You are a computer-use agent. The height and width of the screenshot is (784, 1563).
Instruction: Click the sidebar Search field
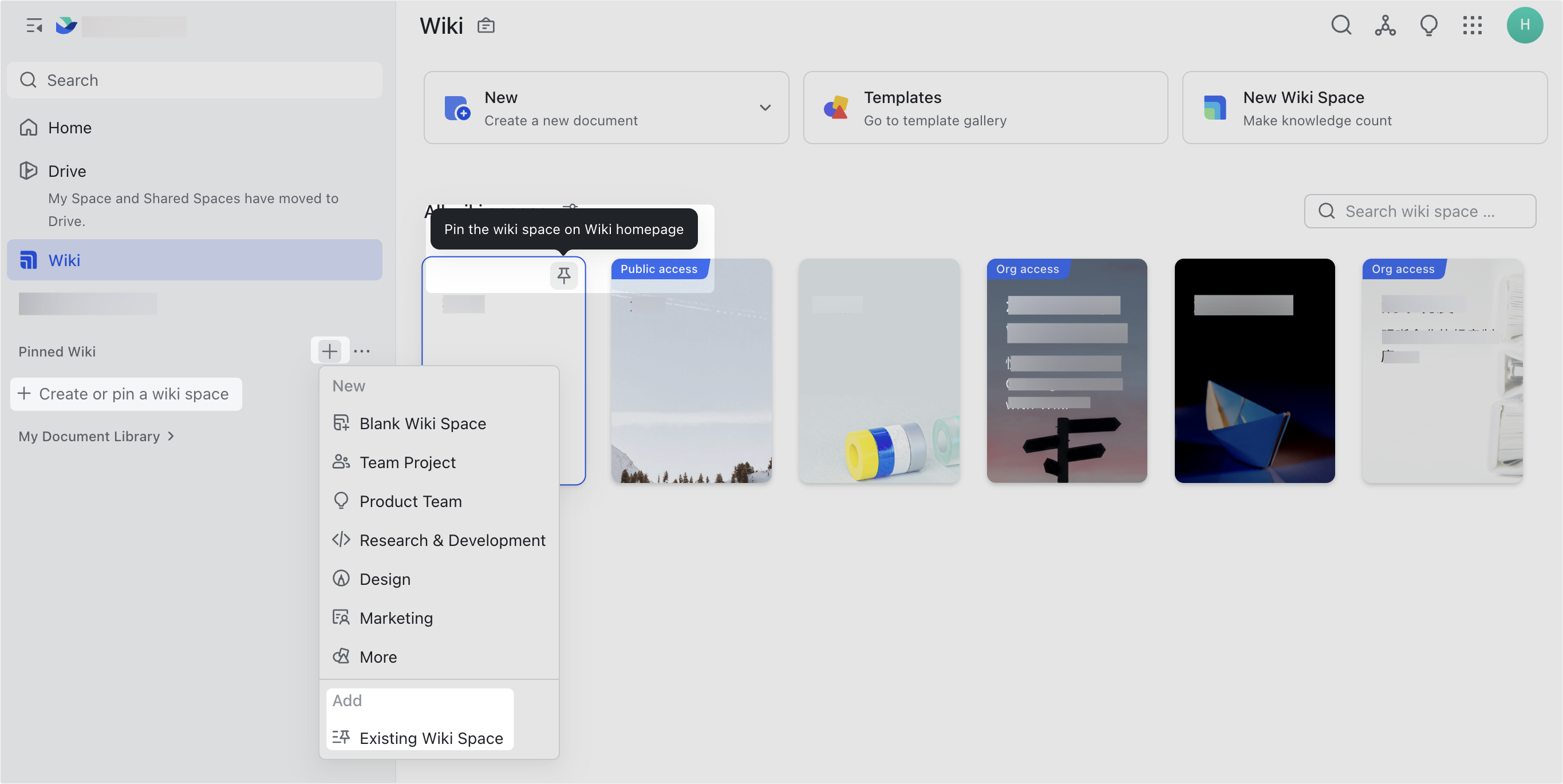(x=194, y=80)
